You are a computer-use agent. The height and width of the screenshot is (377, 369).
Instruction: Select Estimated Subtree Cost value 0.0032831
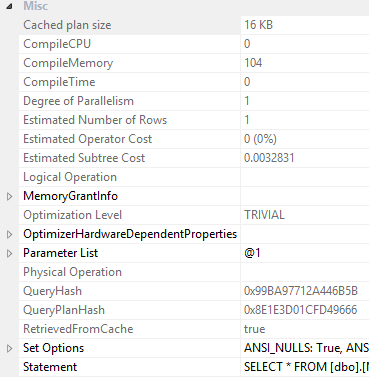[305, 158]
